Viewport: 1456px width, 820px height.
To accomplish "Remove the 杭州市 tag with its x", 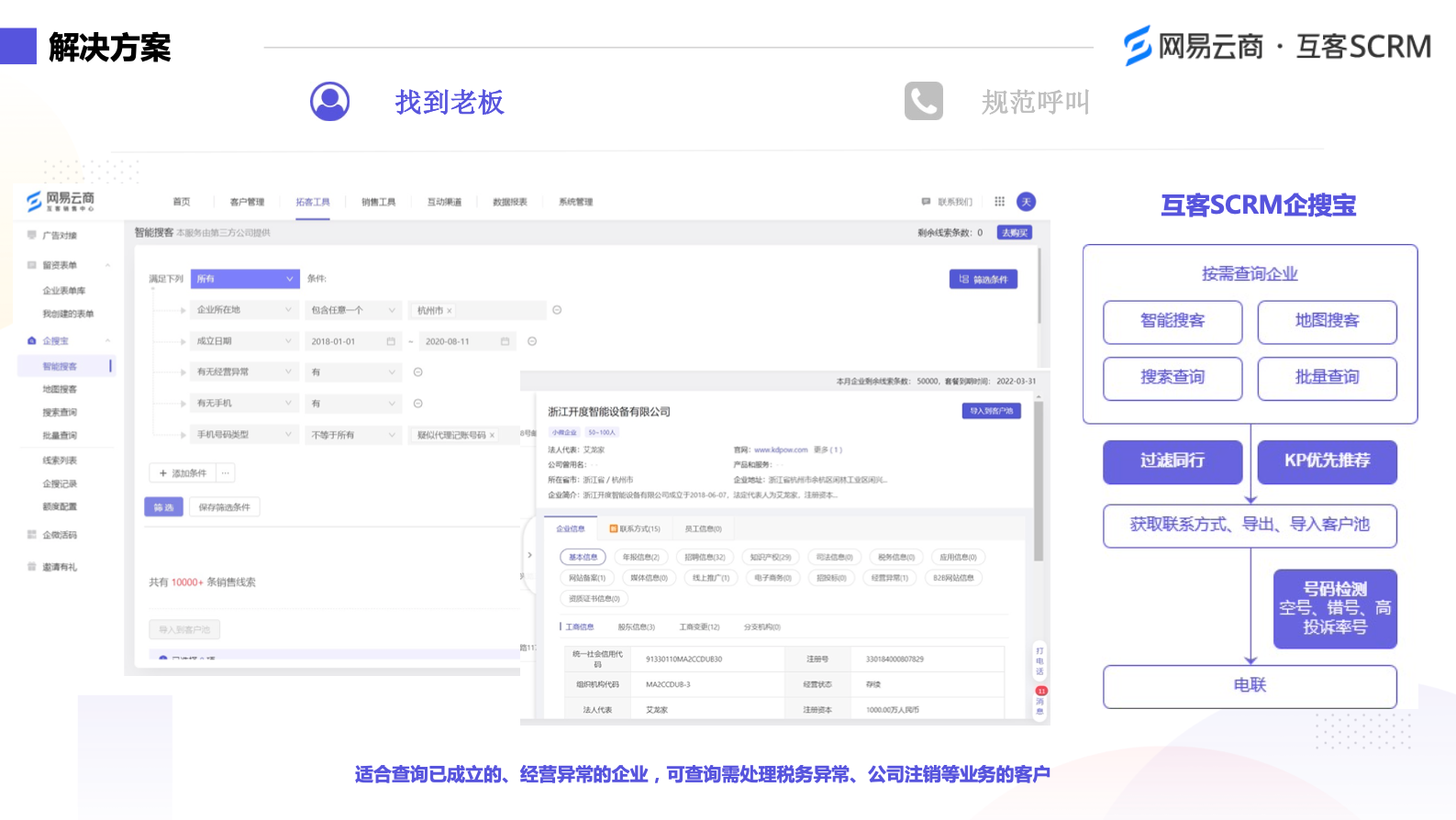I will 449,311.
